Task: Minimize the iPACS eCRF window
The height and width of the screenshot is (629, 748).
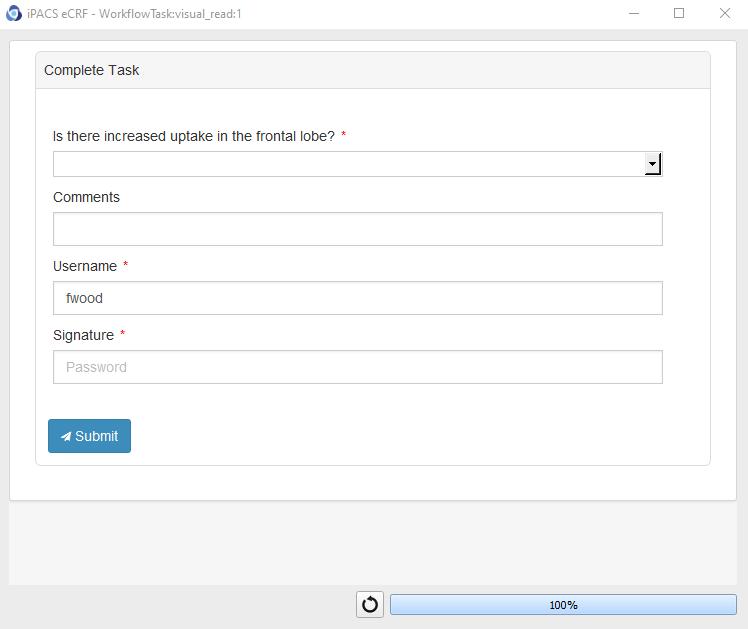Action: tap(634, 14)
